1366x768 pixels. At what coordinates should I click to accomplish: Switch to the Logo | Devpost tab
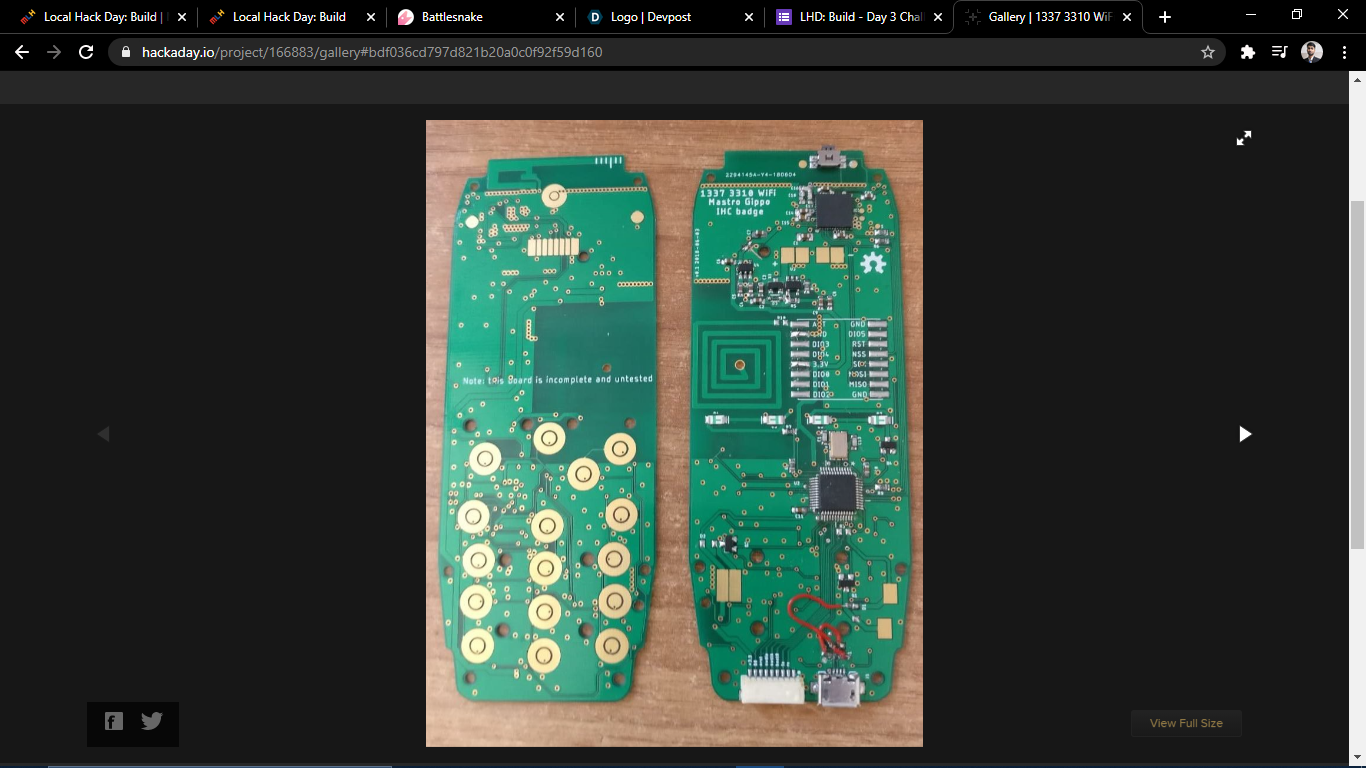click(669, 17)
